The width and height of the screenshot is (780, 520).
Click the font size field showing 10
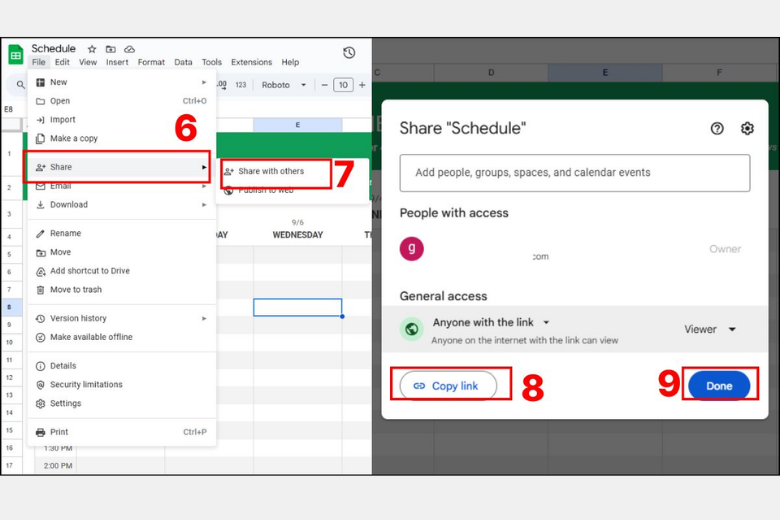343,85
